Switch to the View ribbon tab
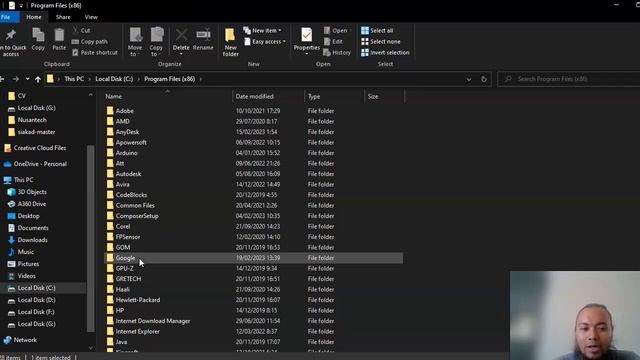 click(91, 17)
